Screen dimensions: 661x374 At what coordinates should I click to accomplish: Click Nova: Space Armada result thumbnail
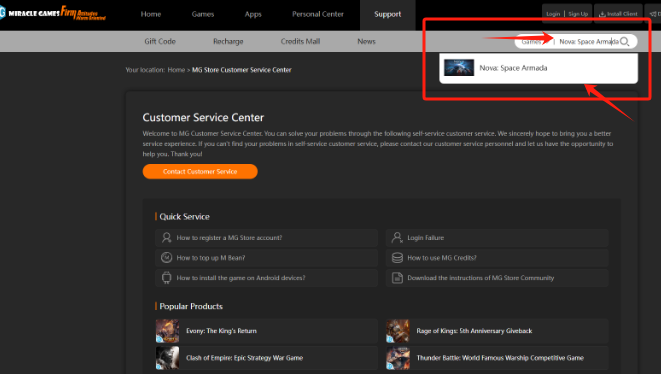point(459,67)
